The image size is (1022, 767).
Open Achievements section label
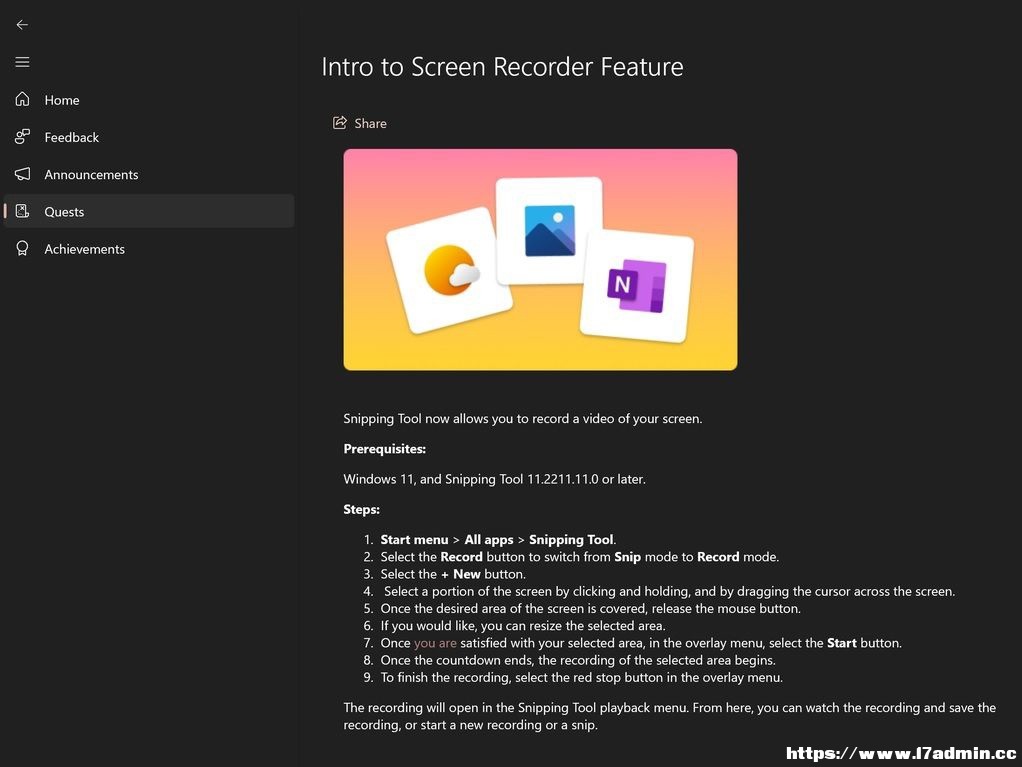85,249
